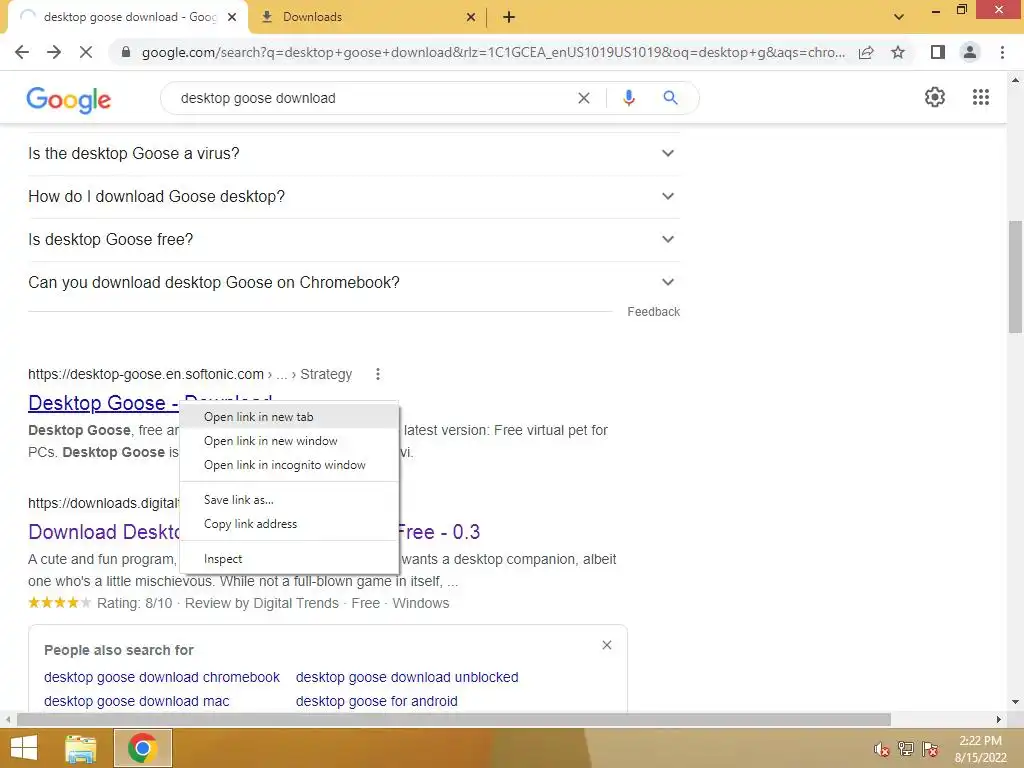Go back using the browser back arrow
The height and width of the screenshot is (768, 1024).
[22, 52]
